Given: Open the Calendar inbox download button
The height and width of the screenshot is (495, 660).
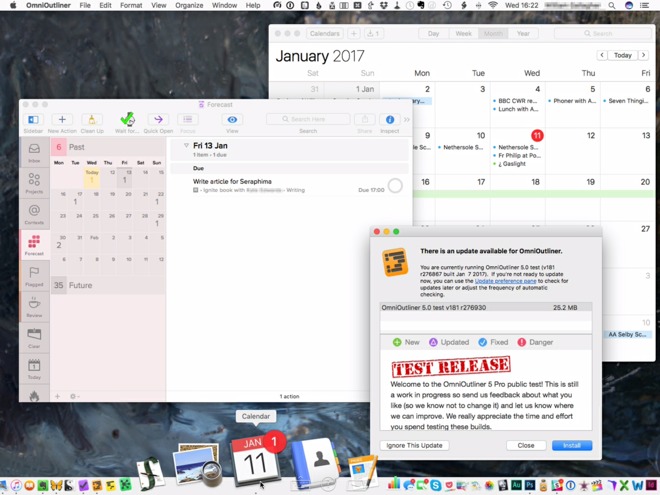Looking at the screenshot, I should point(373,33).
